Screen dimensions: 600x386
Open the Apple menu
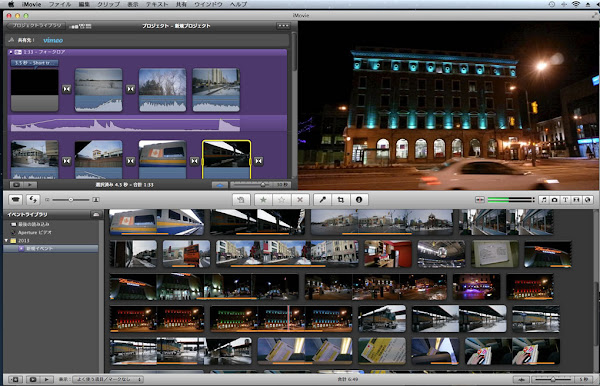pos(11,4)
